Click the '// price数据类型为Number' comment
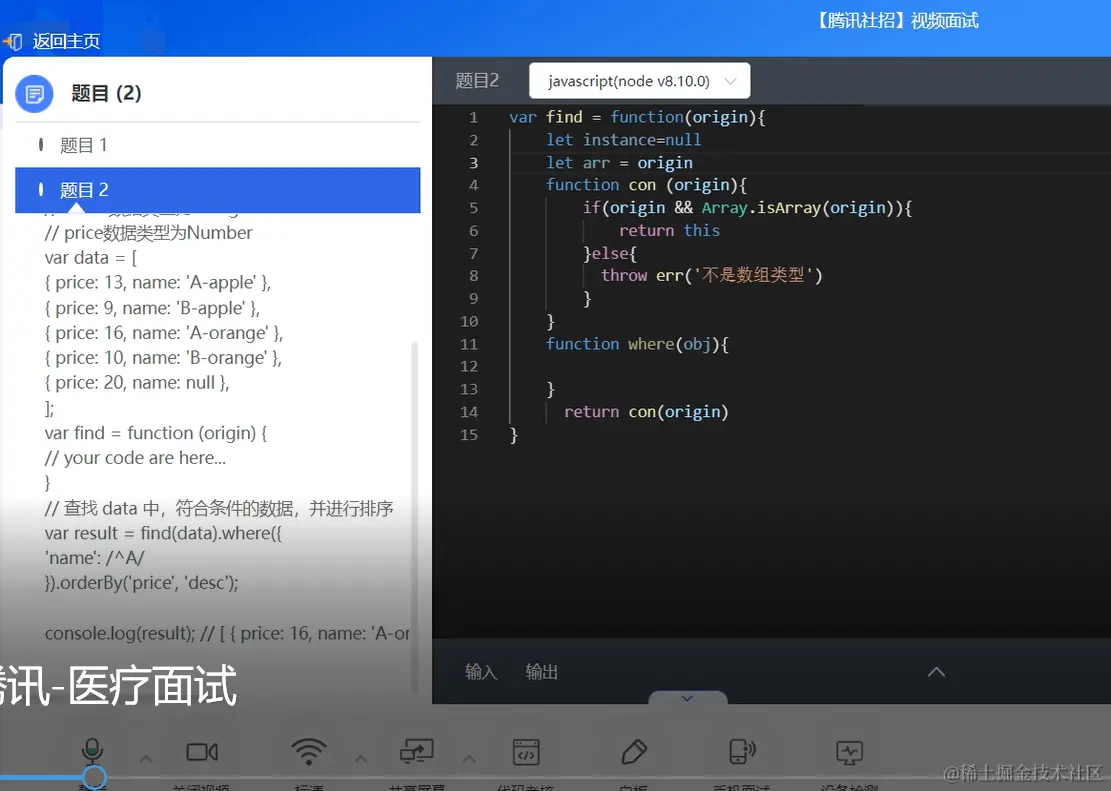The width and height of the screenshot is (1111, 791). pyautogui.click(x=147, y=232)
